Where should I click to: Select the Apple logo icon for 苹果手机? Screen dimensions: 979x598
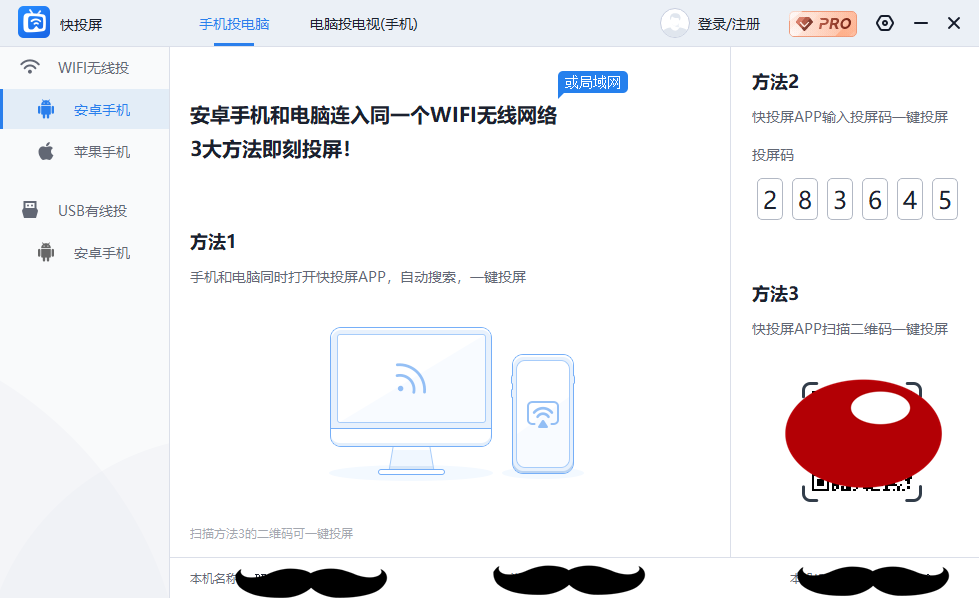pos(46,151)
